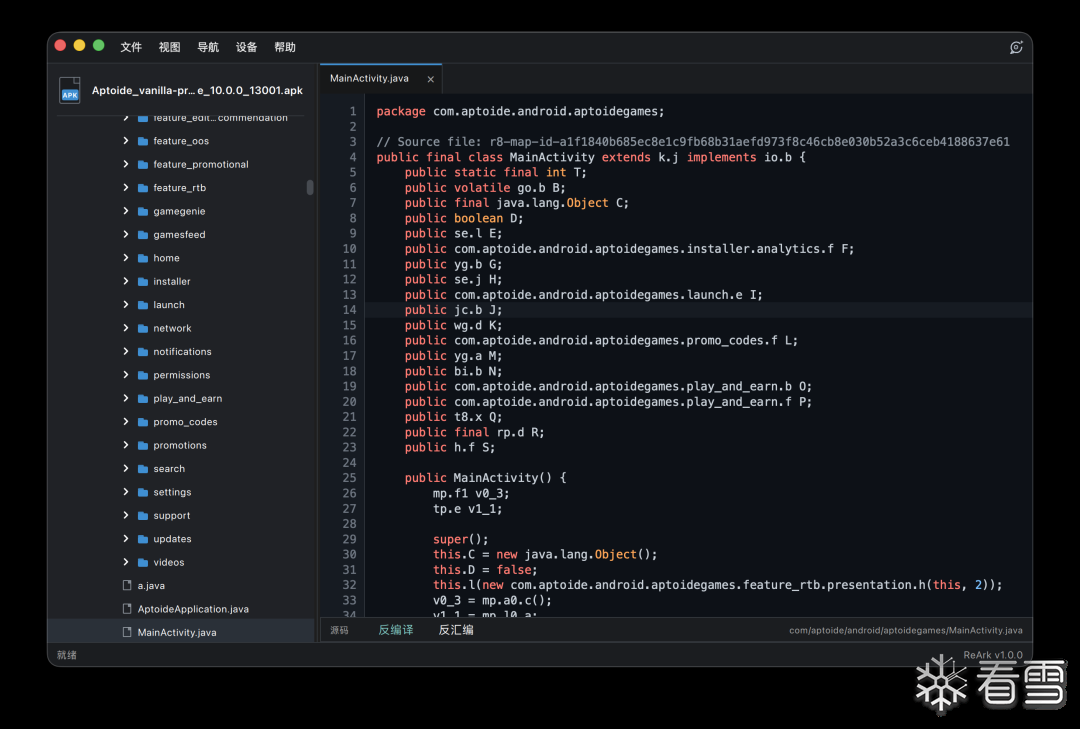Click the file icon next to MainActivity.java in tree
The width and height of the screenshot is (1080, 729).
pyautogui.click(x=127, y=633)
